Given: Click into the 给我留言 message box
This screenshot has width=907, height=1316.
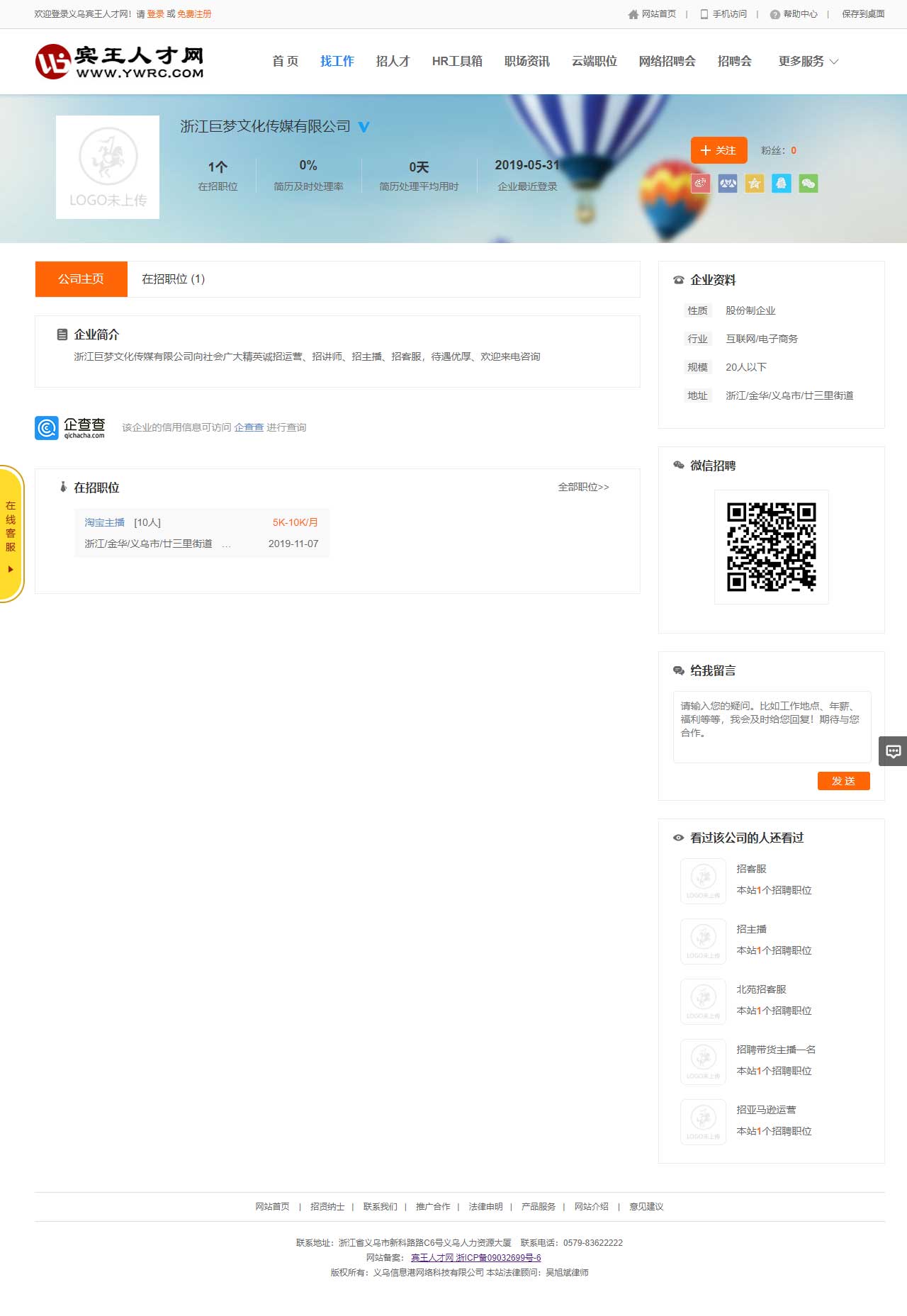Looking at the screenshot, I should click(x=772, y=726).
